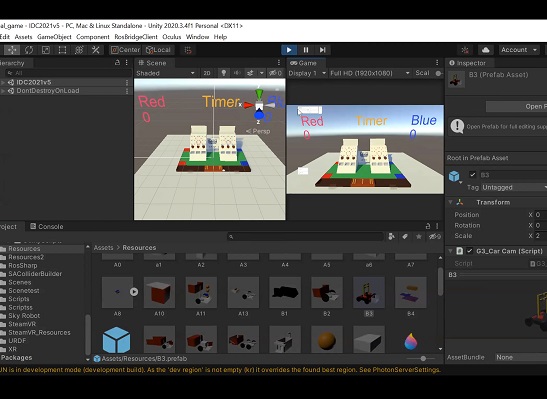547x399 pixels.
Task: Open the Account dropdown
Action: point(519,50)
